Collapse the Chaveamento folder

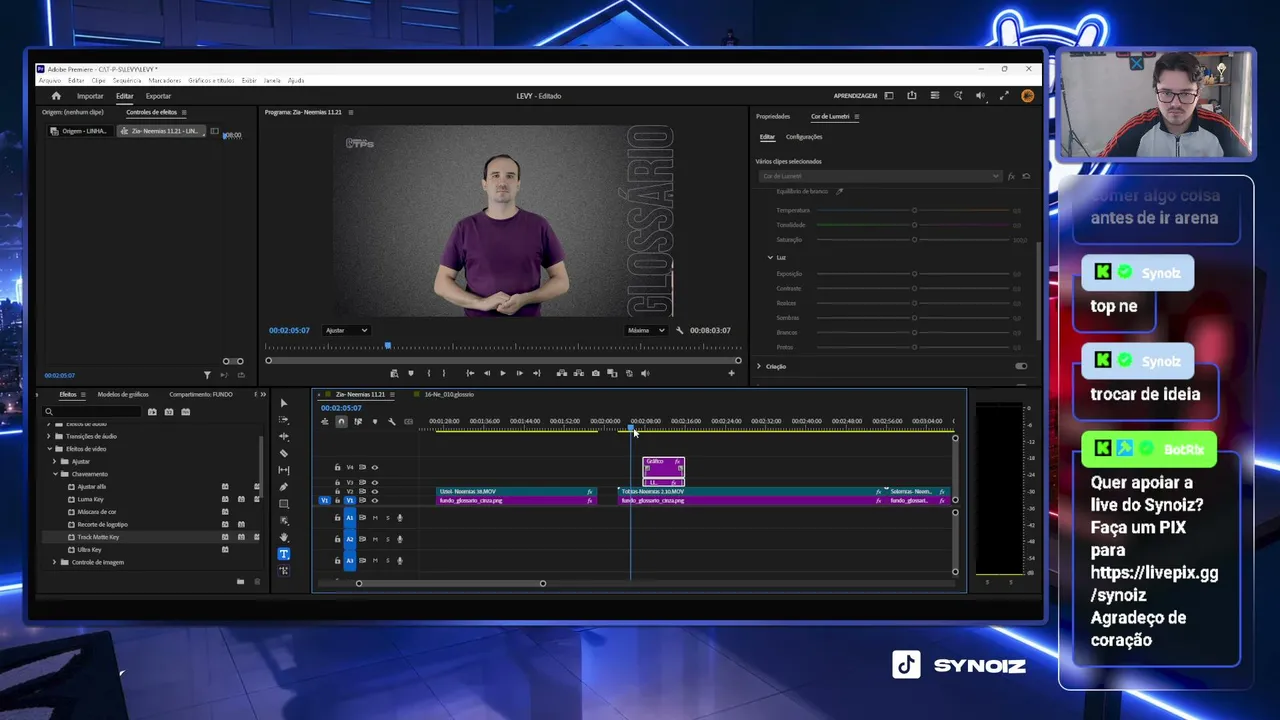(55, 474)
